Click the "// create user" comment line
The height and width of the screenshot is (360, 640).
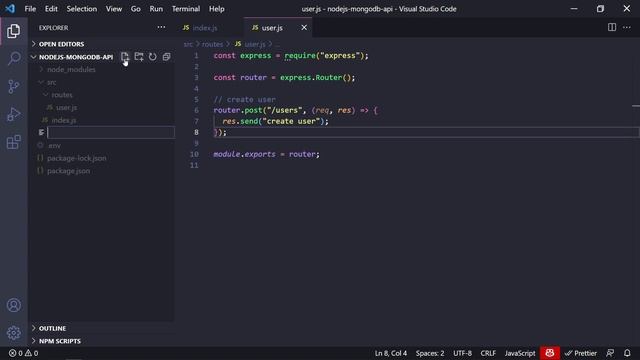click(x=244, y=100)
